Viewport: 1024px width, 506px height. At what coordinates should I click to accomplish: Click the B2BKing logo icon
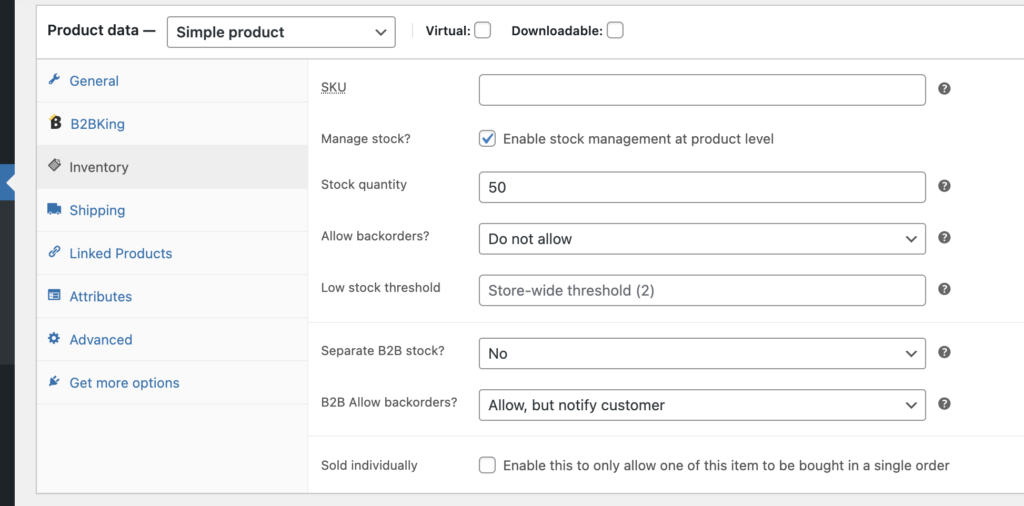pos(55,122)
